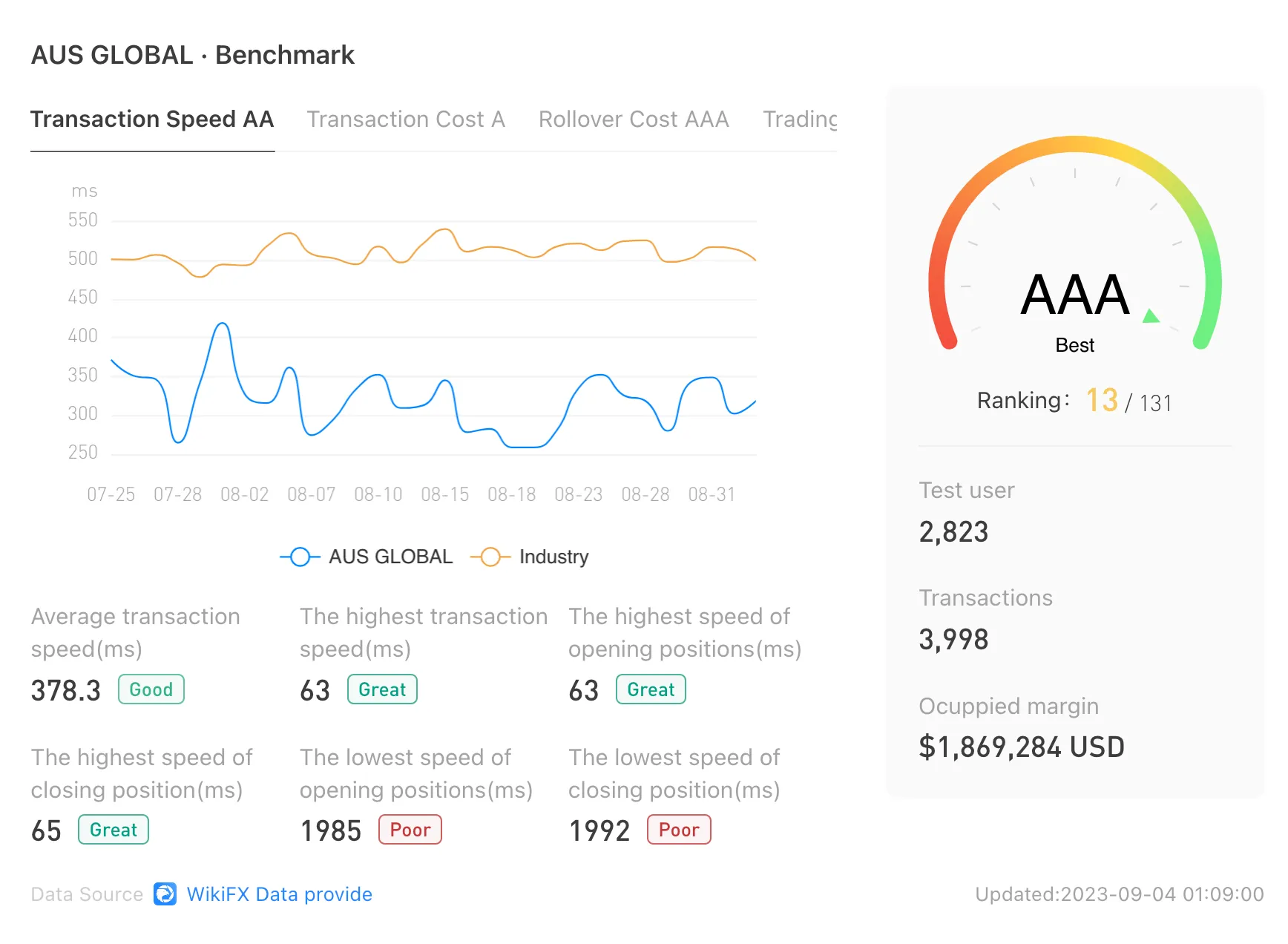Click the AUS GLOBAL · Benchmark heading
The width and height of the screenshot is (1288, 944).
tap(193, 55)
